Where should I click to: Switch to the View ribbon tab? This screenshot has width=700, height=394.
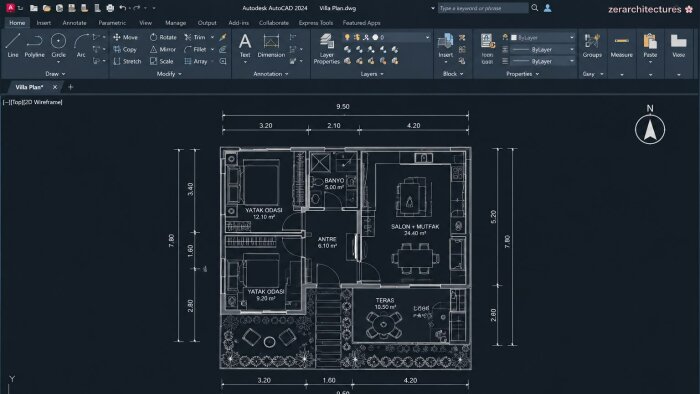(x=145, y=22)
